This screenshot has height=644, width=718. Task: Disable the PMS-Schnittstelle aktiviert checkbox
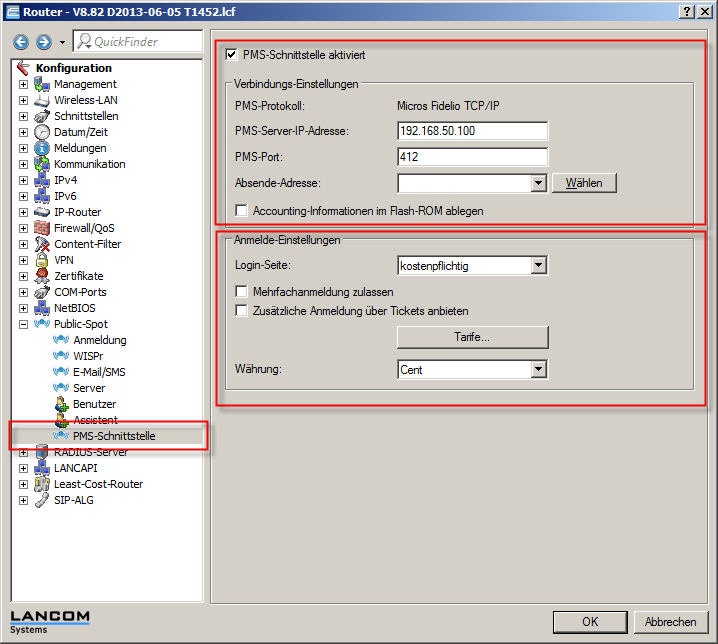click(x=233, y=55)
